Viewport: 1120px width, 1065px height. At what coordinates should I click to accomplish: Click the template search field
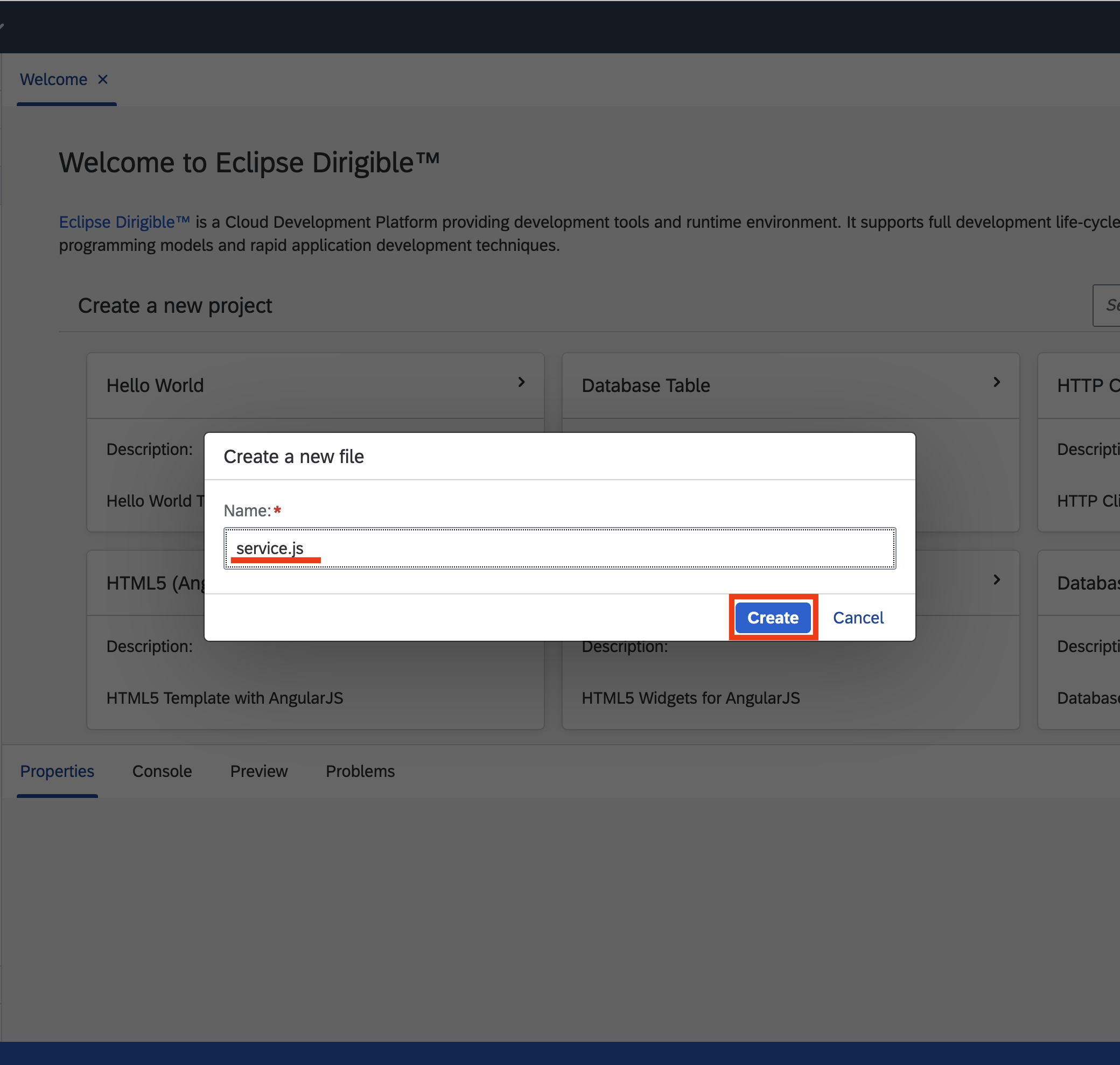pos(1108,305)
